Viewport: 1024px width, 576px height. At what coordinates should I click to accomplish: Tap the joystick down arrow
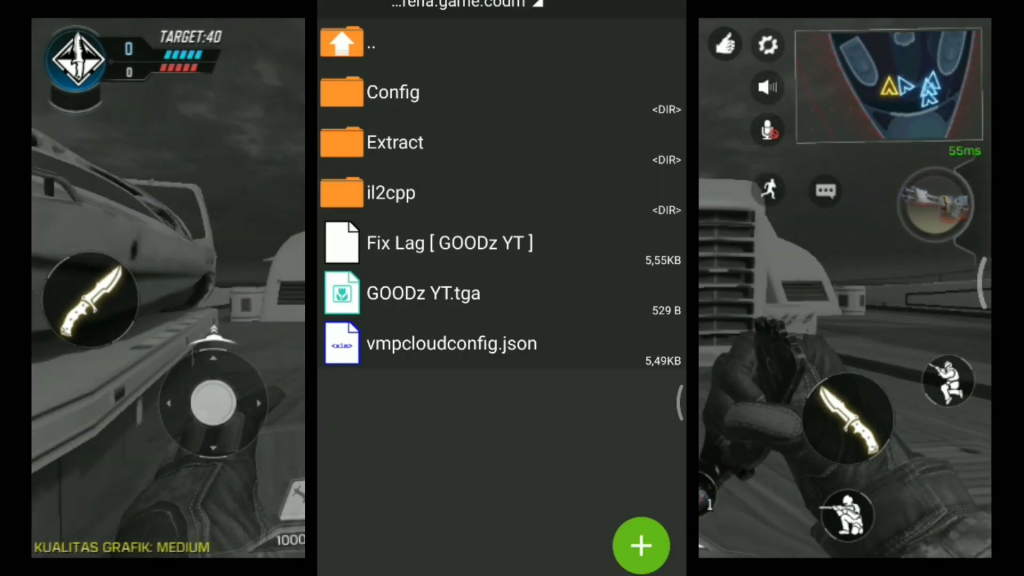(x=213, y=448)
